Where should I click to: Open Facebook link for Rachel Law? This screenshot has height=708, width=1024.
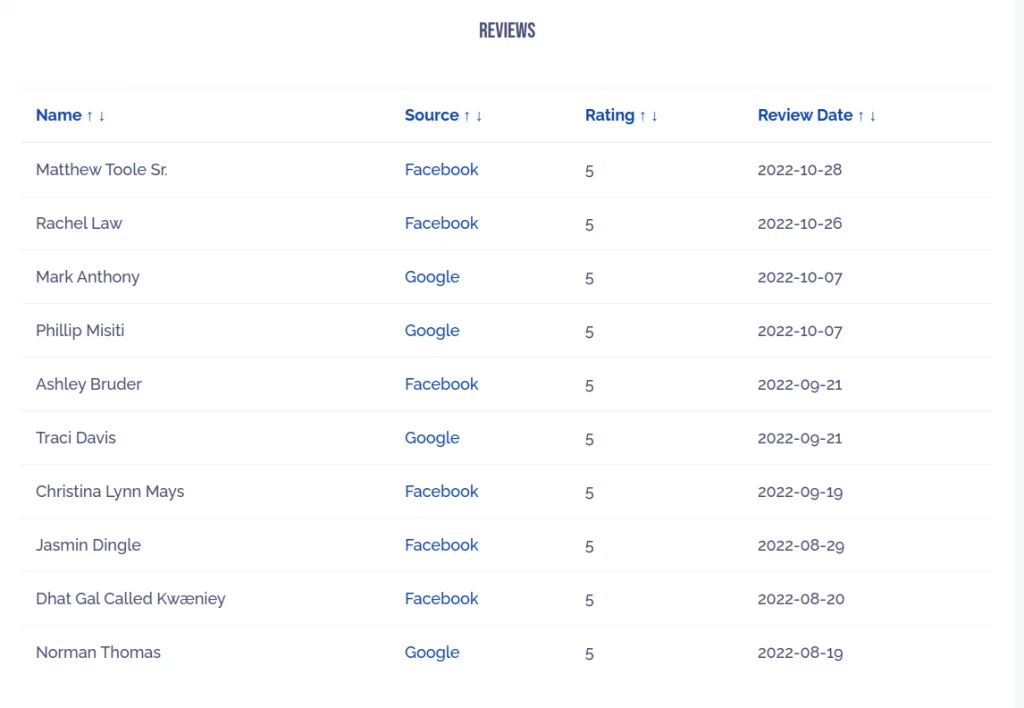pyautogui.click(x=441, y=223)
